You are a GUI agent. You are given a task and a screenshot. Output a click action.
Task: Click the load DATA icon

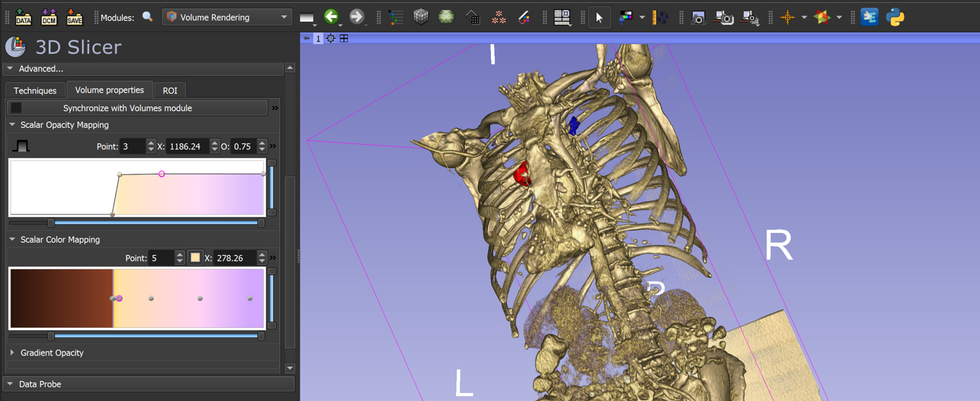tap(23, 17)
